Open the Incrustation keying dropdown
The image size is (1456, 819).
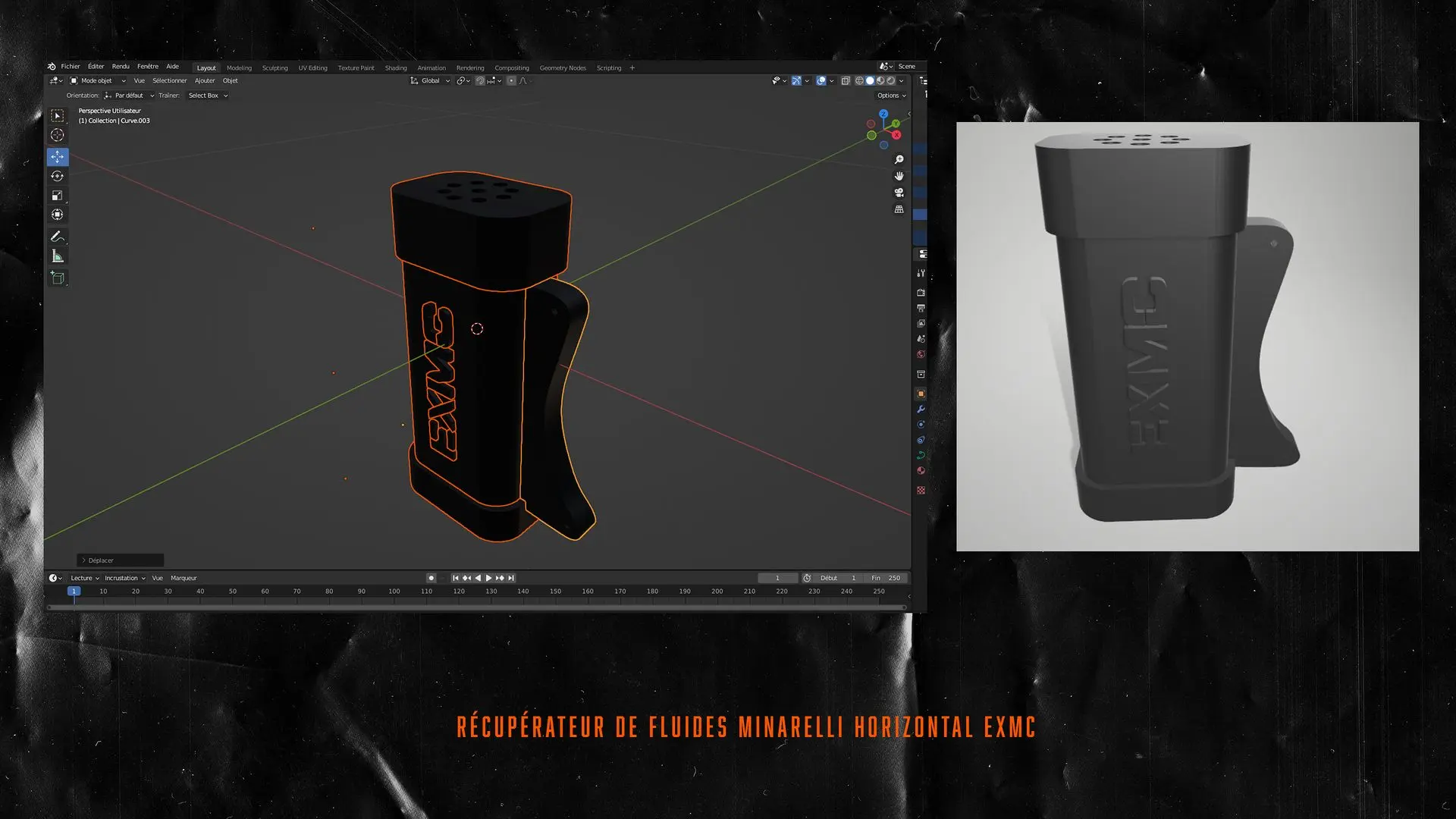(125, 578)
